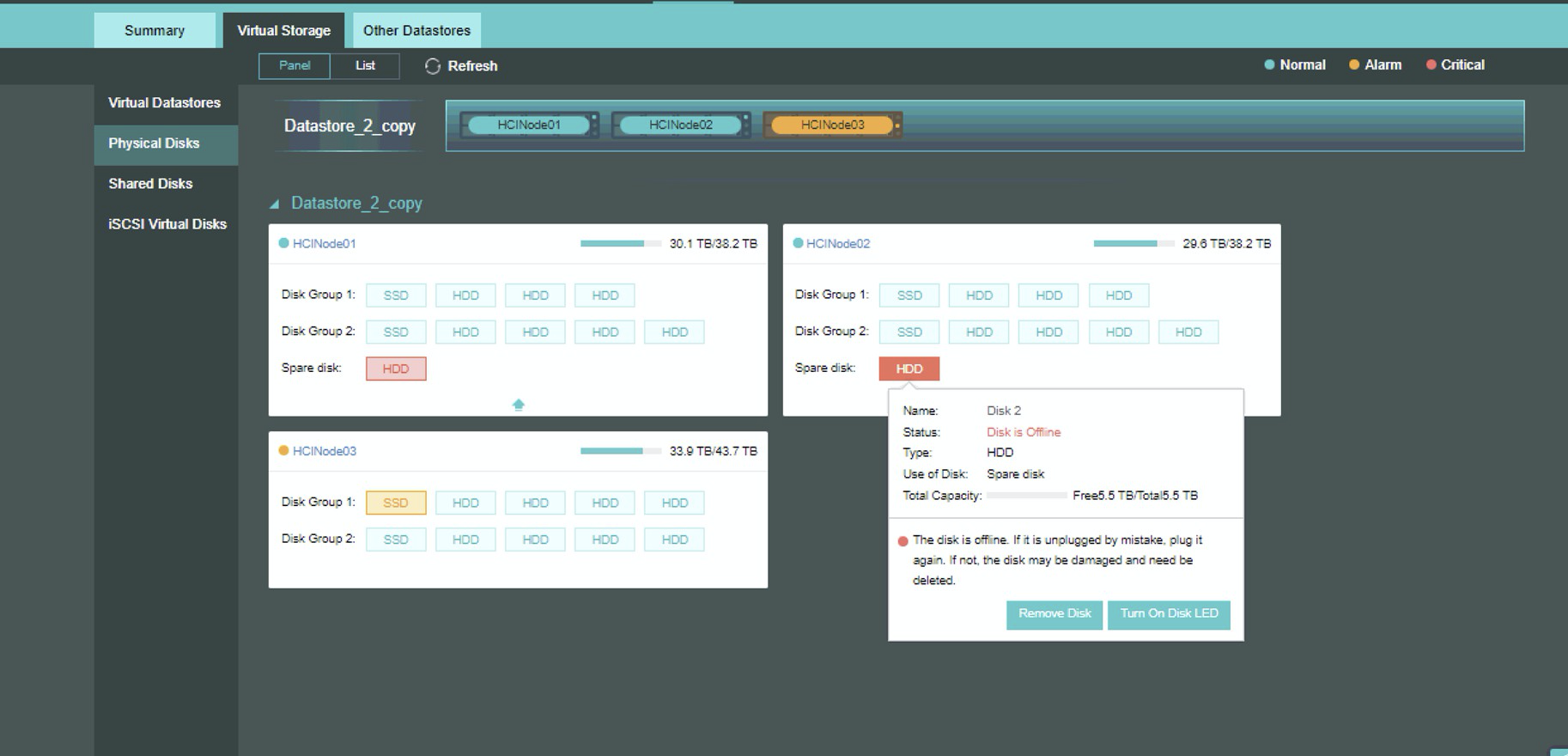
Task: Open iSCSI Virtual Disks in sidebar
Action: tap(167, 224)
